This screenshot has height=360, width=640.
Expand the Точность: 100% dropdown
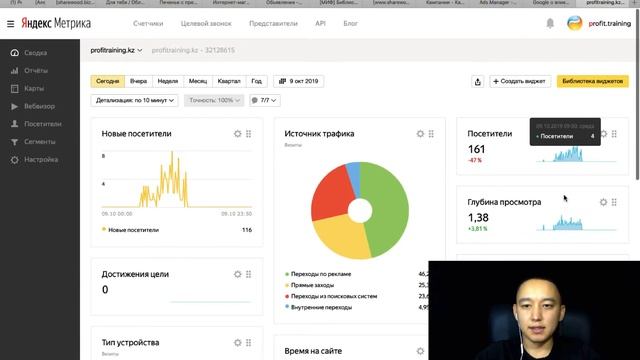[214, 100]
